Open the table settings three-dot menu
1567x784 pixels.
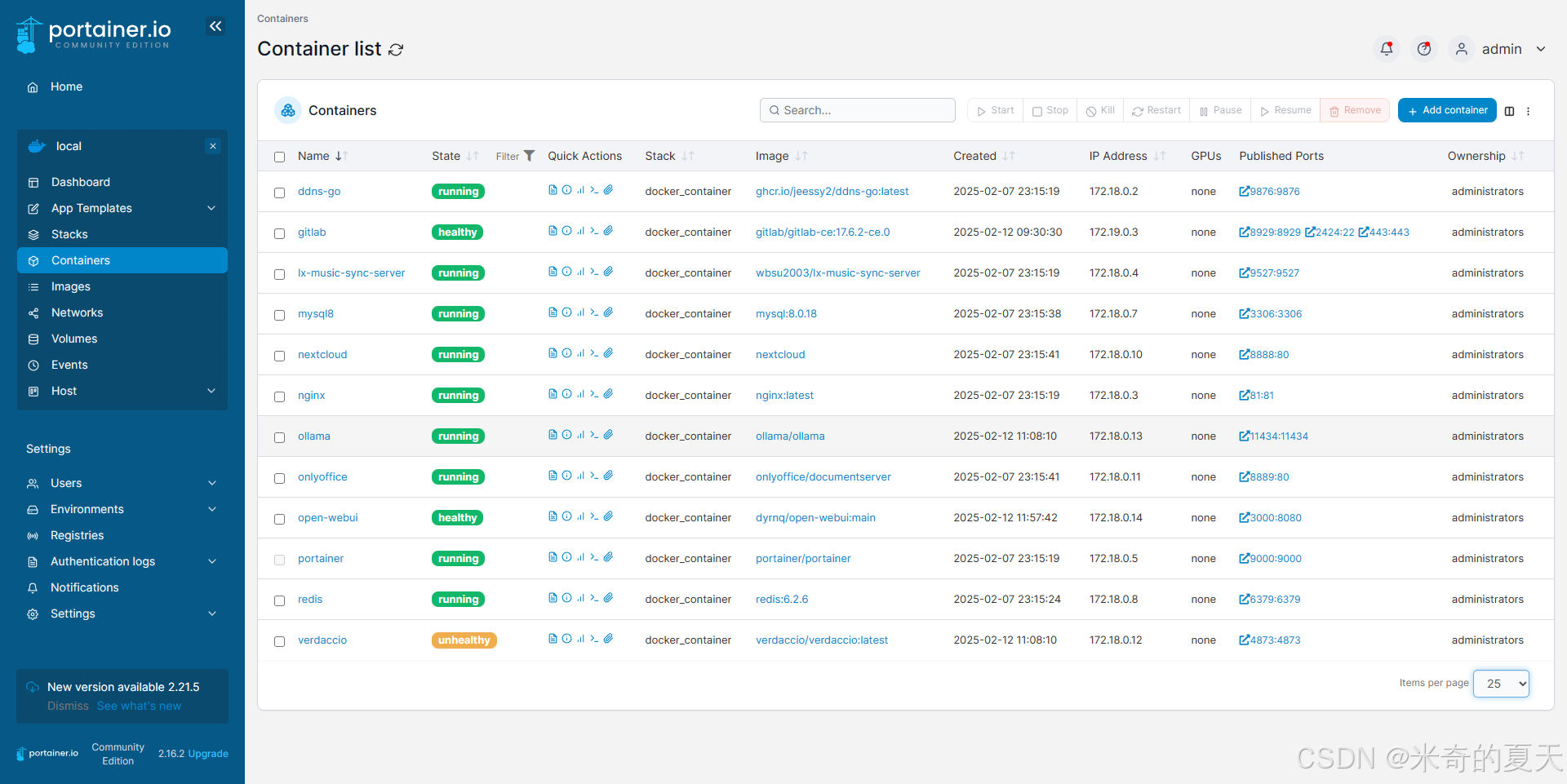(x=1528, y=111)
